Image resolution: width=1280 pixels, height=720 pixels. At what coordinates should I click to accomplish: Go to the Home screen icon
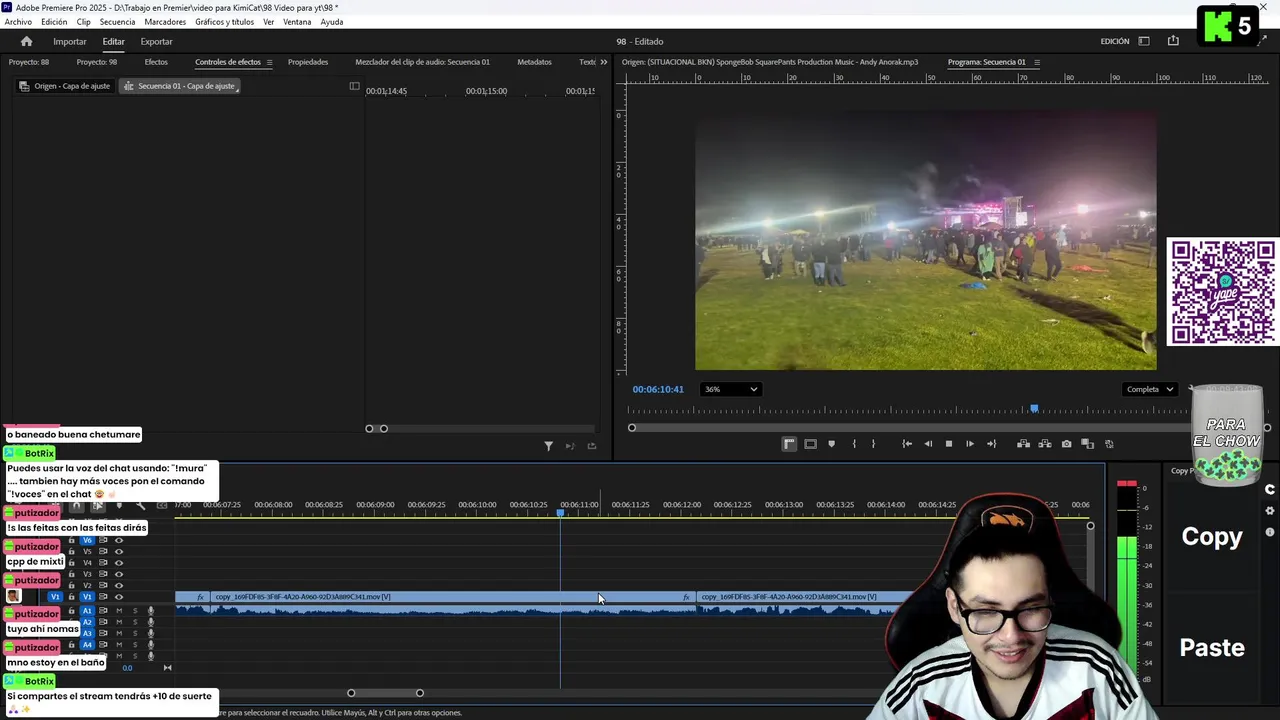click(x=26, y=41)
